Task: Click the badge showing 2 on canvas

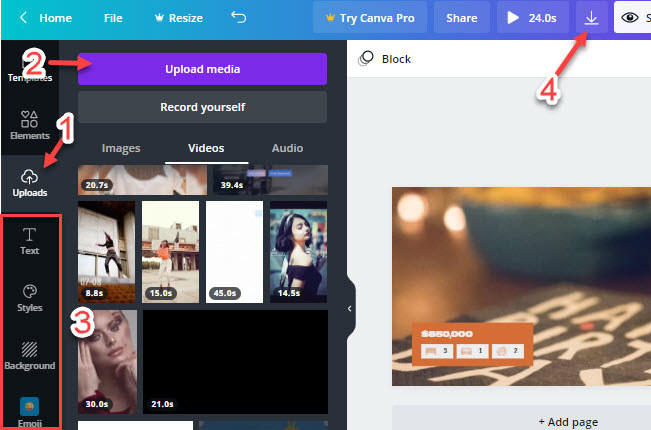Action: pyautogui.click(x=507, y=351)
